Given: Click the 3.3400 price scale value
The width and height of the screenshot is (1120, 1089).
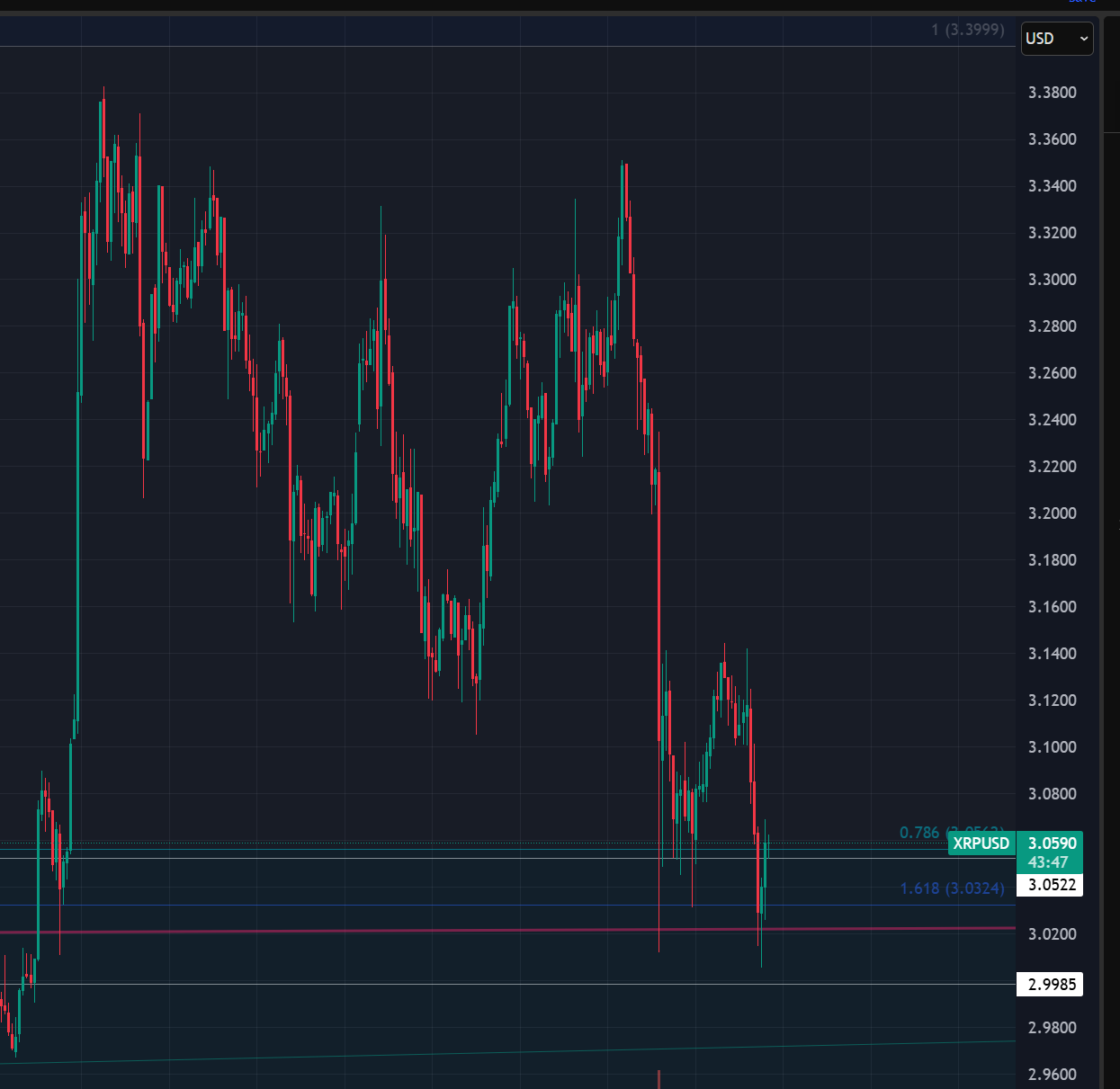Looking at the screenshot, I should pyautogui.click(x=1053, y=186).
